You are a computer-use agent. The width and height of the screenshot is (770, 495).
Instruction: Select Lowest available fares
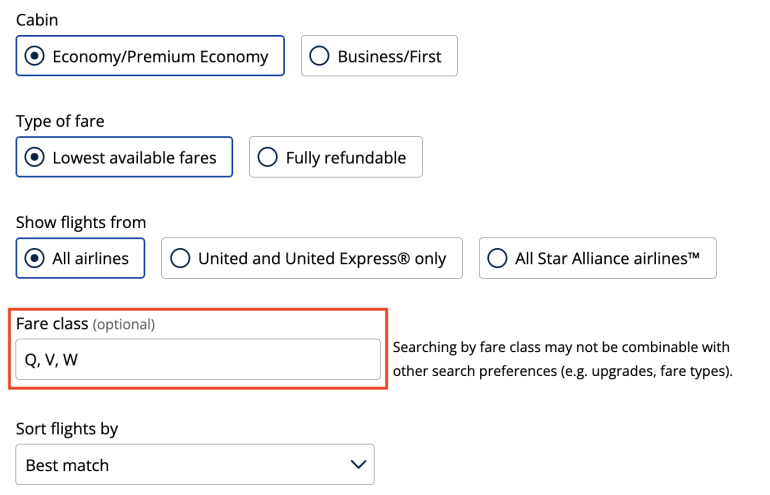coord(124,157)
